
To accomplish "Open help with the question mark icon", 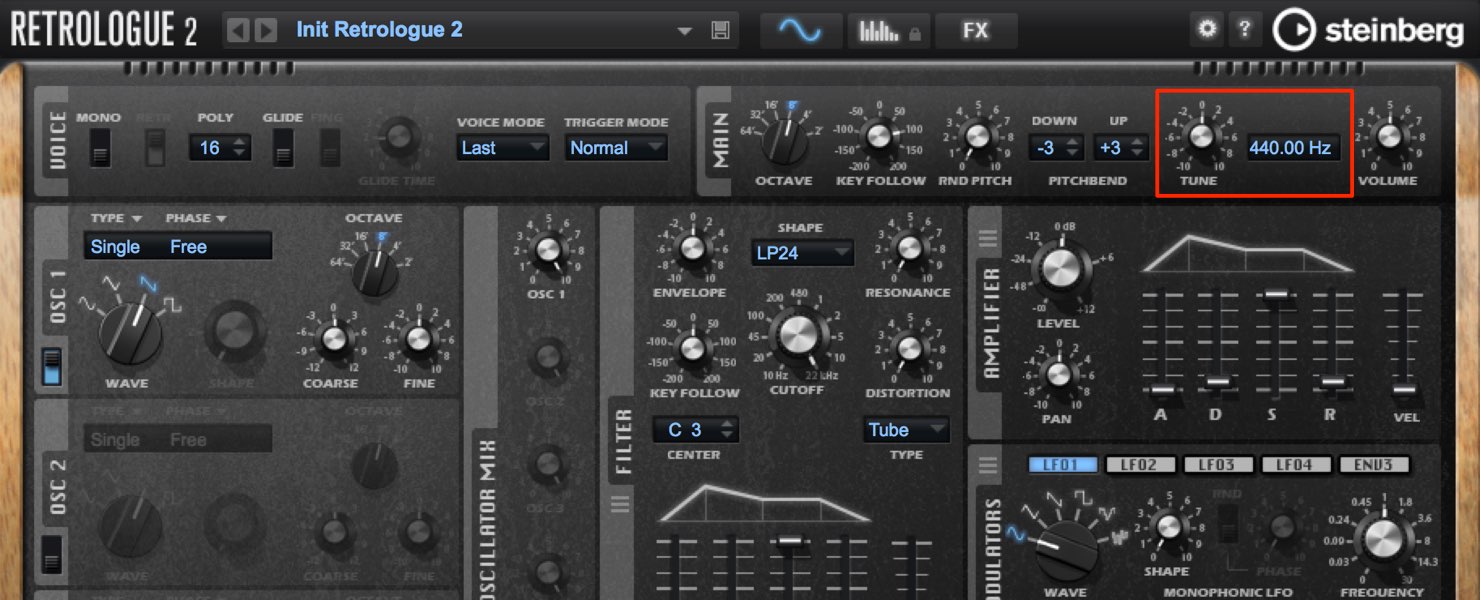I will pos(1244,29).
